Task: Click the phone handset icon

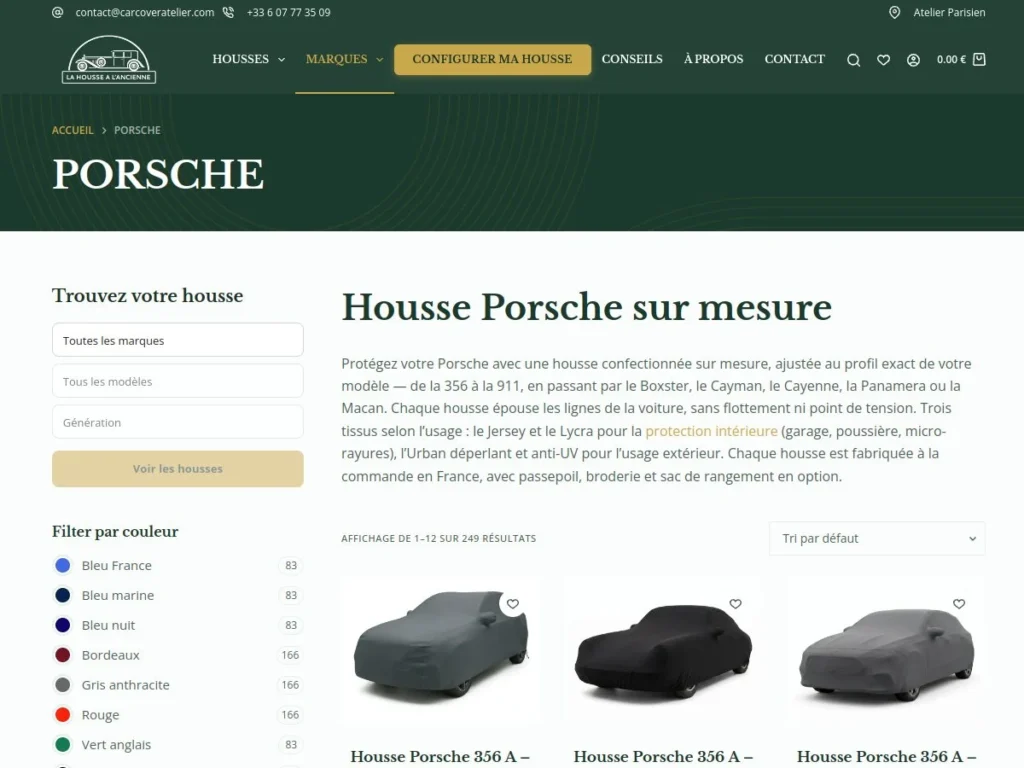Action: (229, 12)
